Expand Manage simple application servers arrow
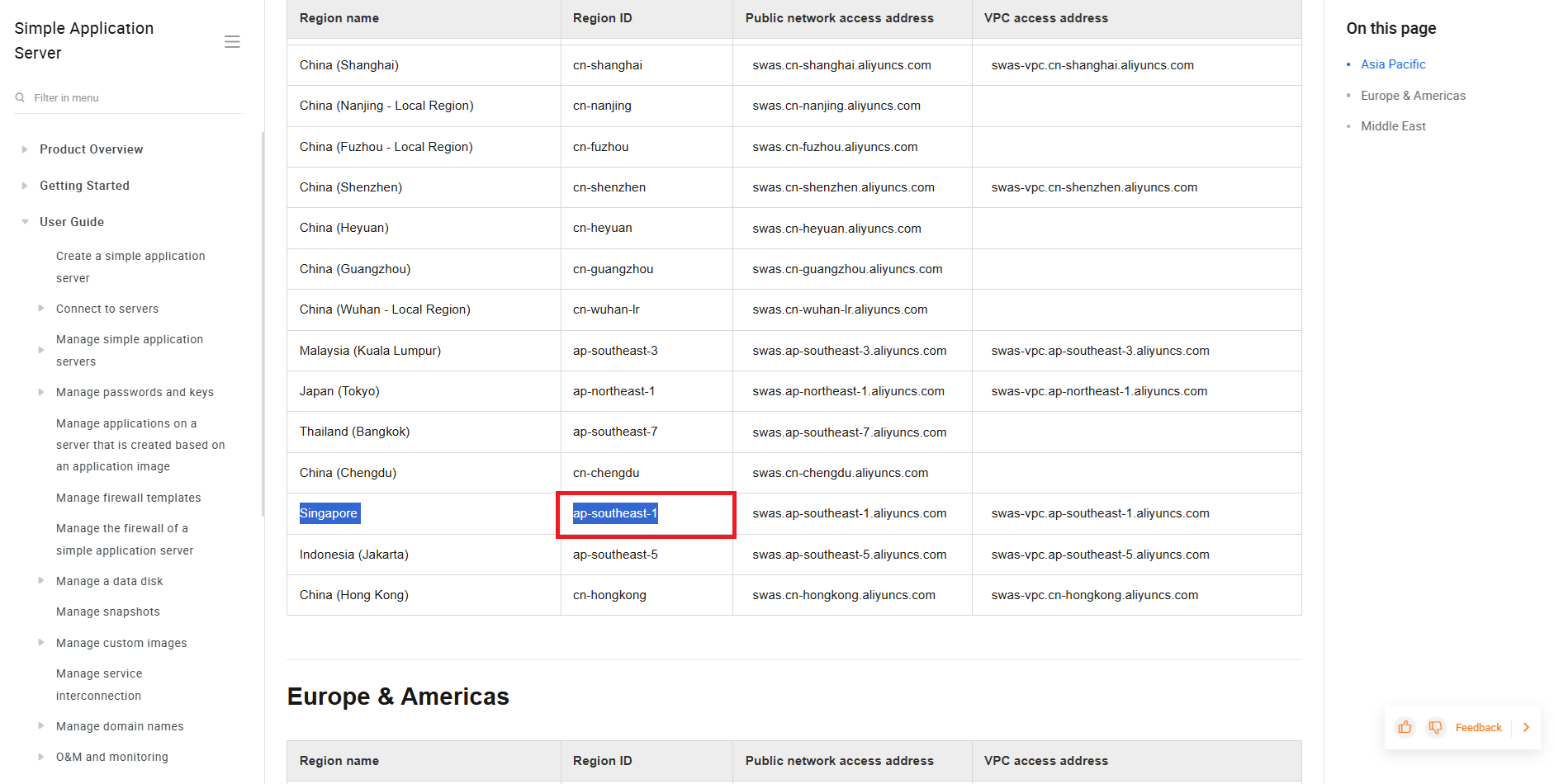 tap(41, 350)
